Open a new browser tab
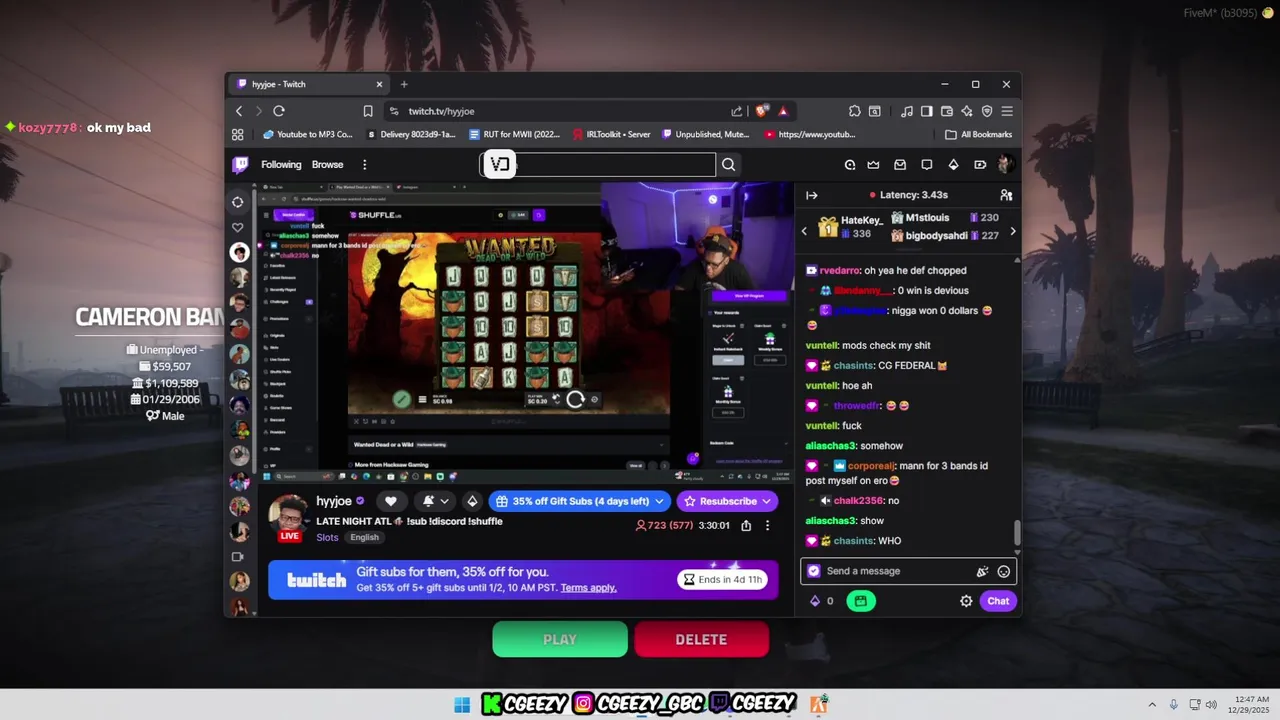Screen dimensions: 1280x720 [x=404, y=84]
